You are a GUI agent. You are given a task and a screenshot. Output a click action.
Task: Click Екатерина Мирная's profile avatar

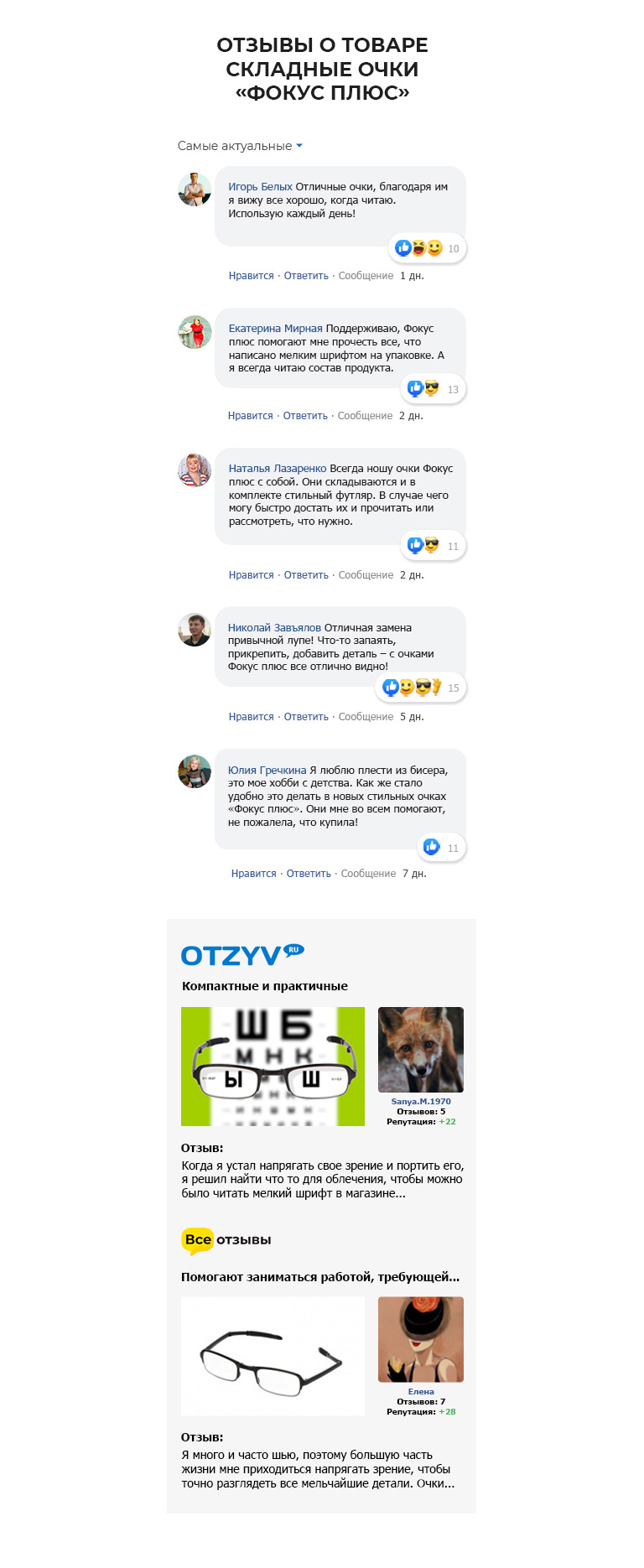(195, 332)
